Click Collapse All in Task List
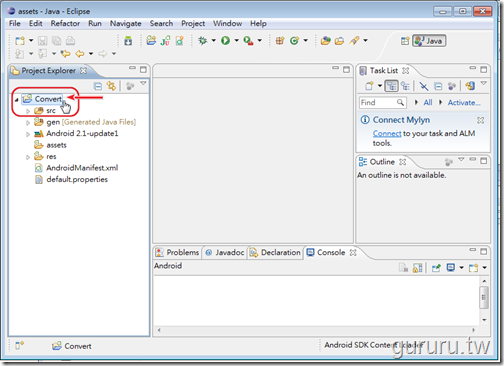Viewport: 504px width, 366px height. (x=438, y=86)
